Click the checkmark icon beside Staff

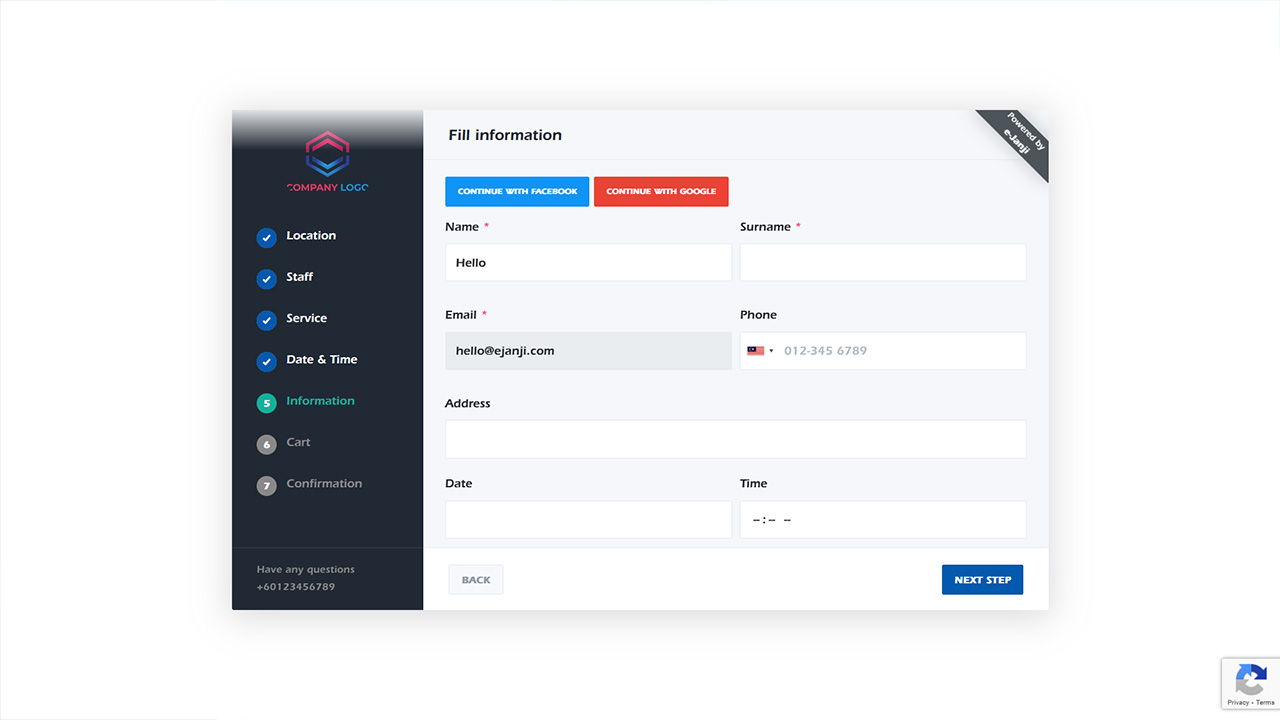pos(266,278)
